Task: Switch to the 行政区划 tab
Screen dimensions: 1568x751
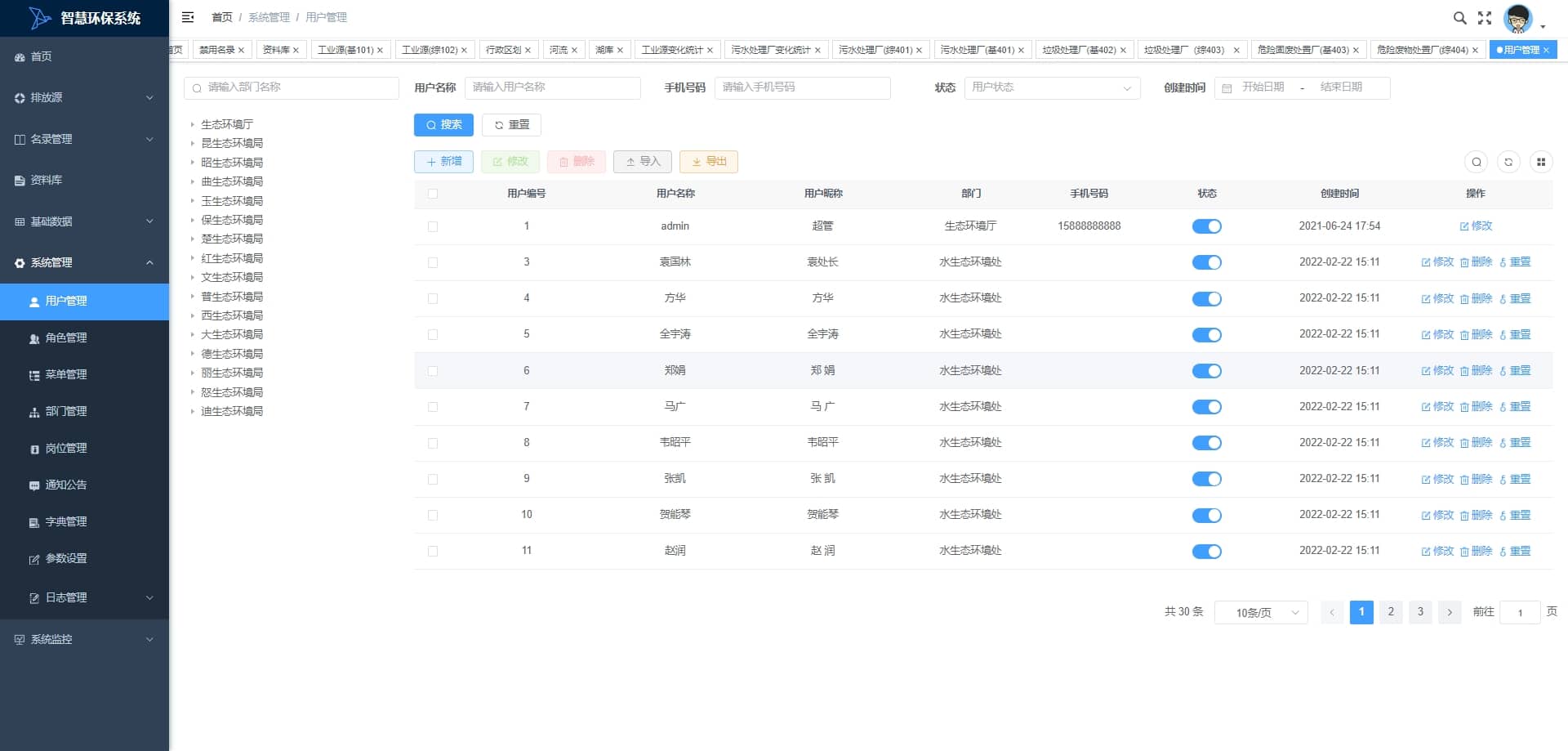Action: 508,50
